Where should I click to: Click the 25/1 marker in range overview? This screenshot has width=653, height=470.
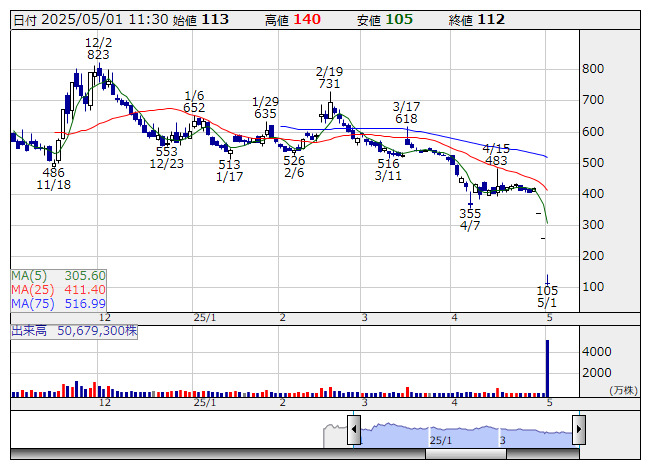(441, 440)
